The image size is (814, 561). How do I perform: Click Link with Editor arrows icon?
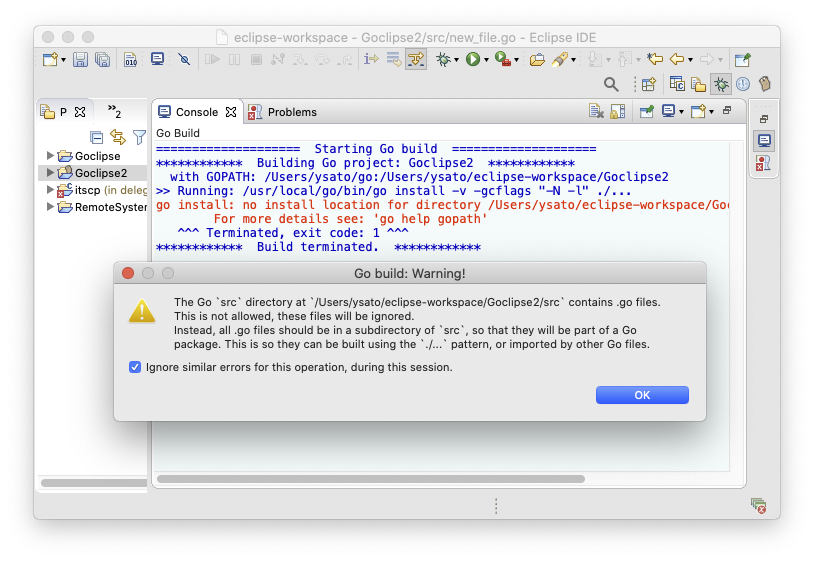[x=118, y=137]
